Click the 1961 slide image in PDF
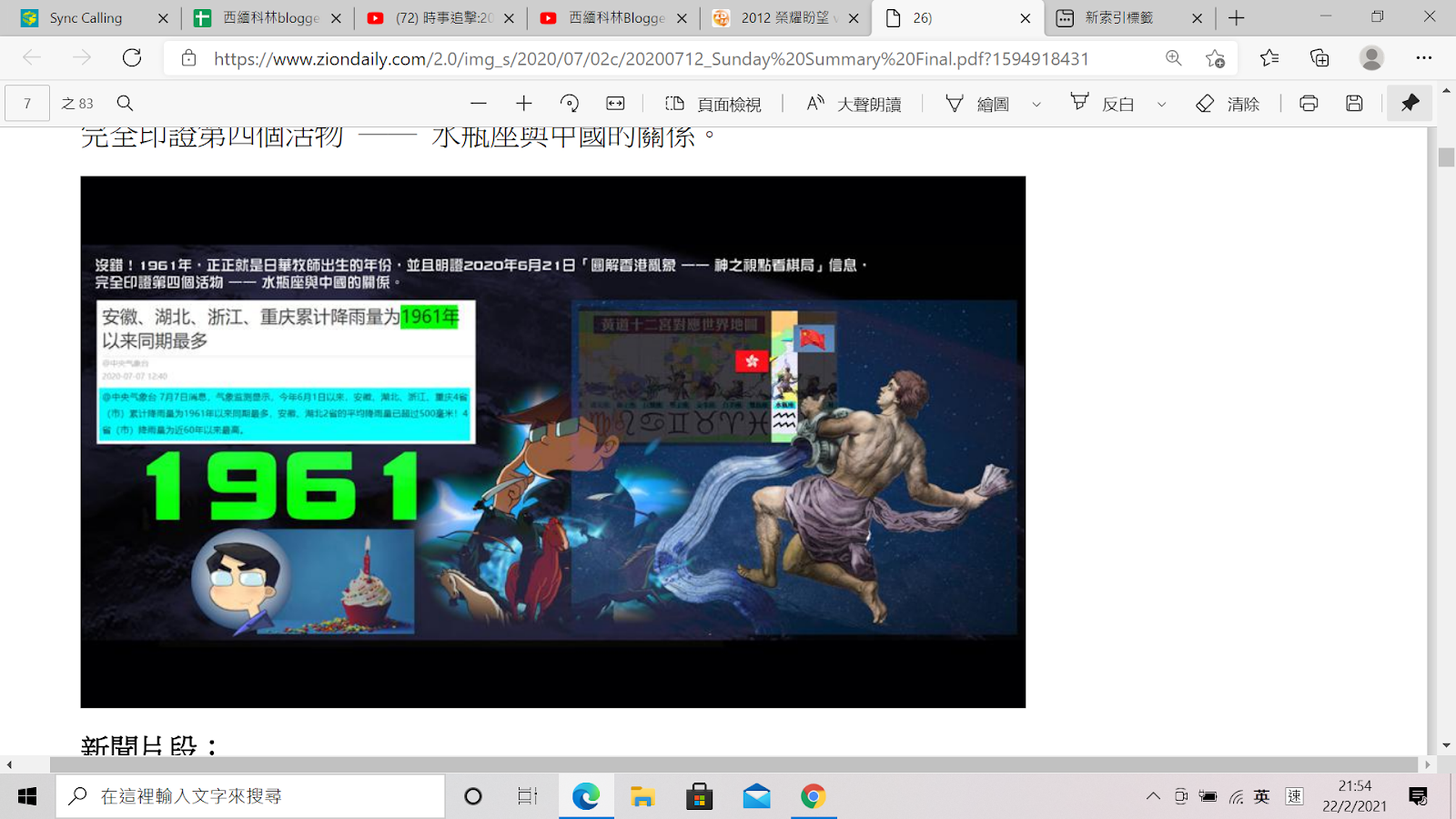Screen dimensions: 1456x819 [x=552, y=441]
